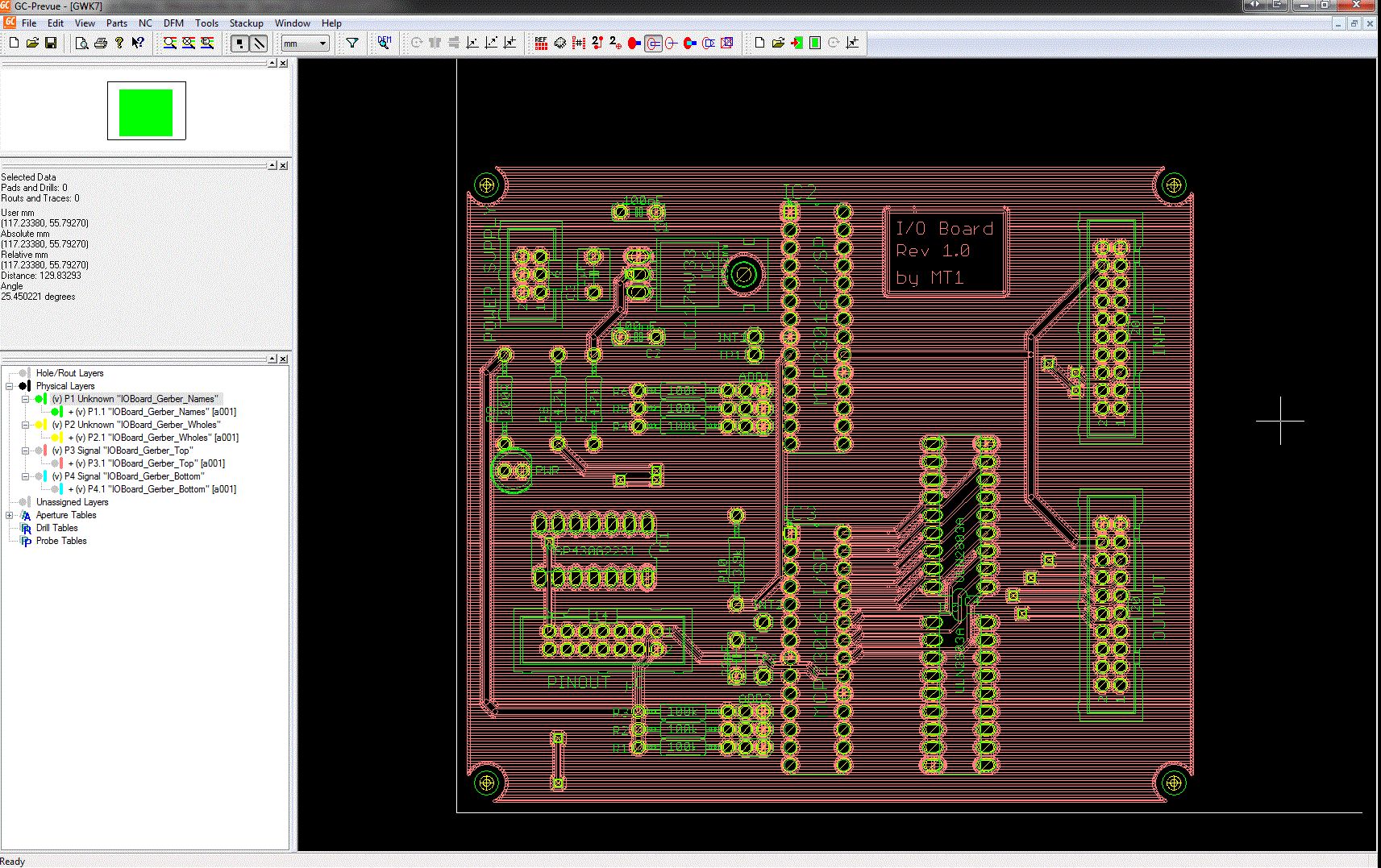Toggle visibility dot of P4 IOBoard_Gerber_Bottom layer
Screen dimensions: 1381x868
pyautogui.click(x=38, y=476)
